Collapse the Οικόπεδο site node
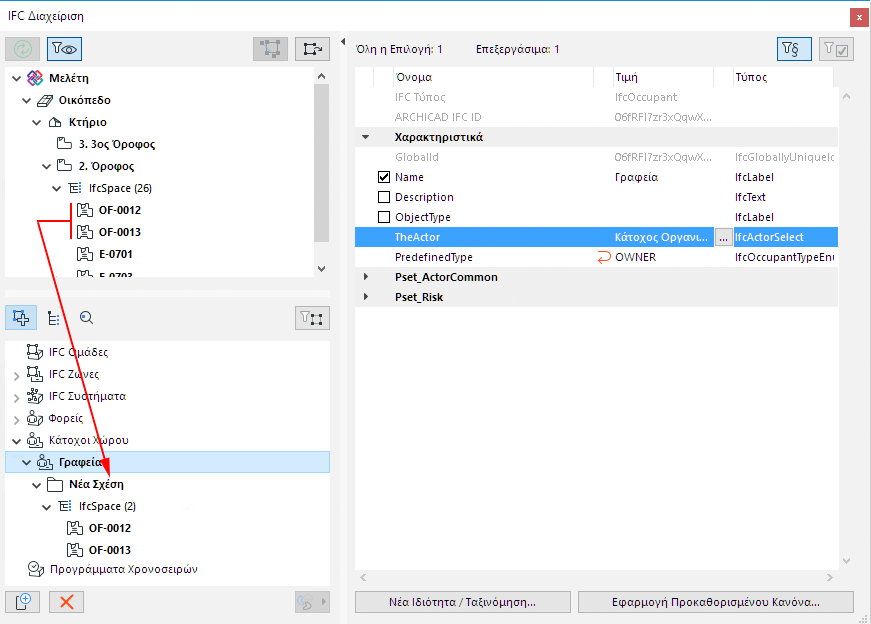 (x=27, y=101)
